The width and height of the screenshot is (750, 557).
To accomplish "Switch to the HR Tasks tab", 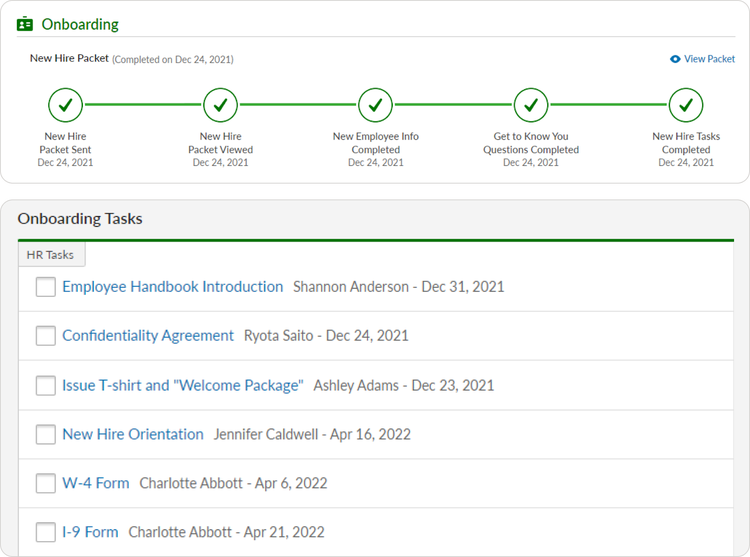I will (x=52, y=254).
